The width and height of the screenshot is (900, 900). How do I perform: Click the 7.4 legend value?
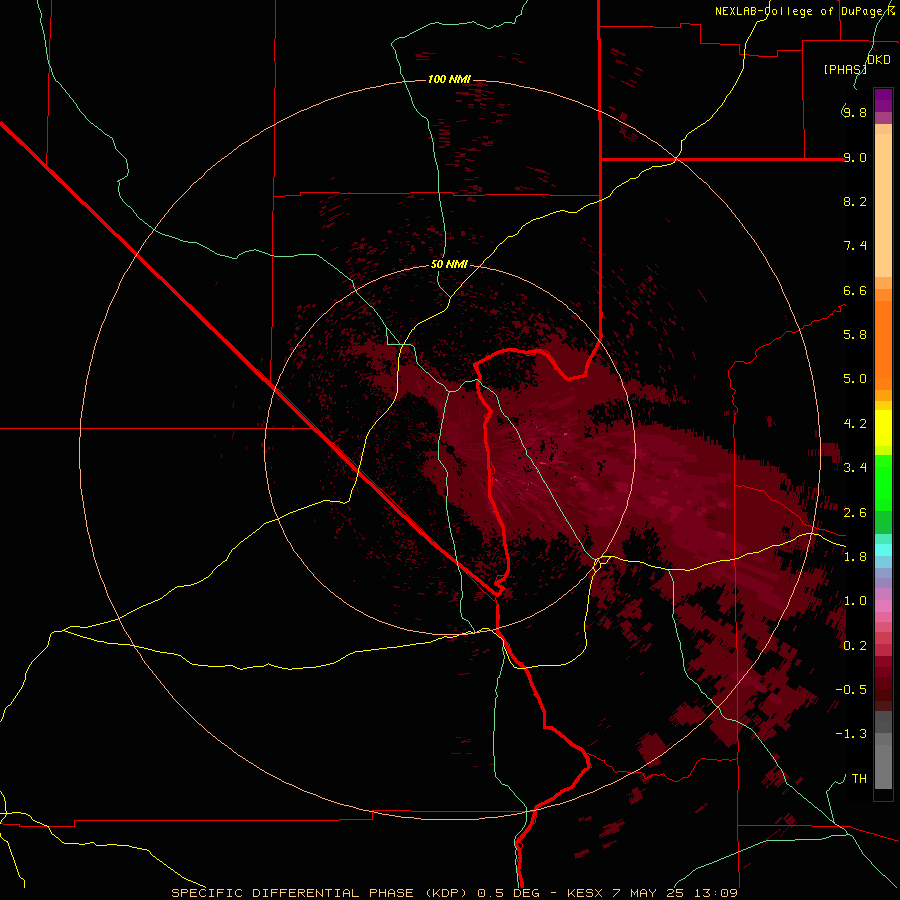coord(855,246)
